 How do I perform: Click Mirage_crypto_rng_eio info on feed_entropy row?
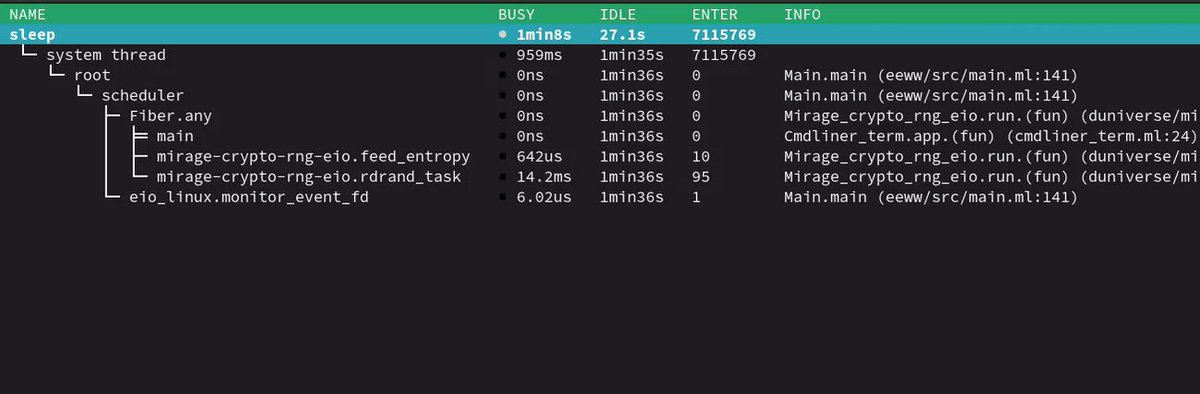[x=992, y=157]
